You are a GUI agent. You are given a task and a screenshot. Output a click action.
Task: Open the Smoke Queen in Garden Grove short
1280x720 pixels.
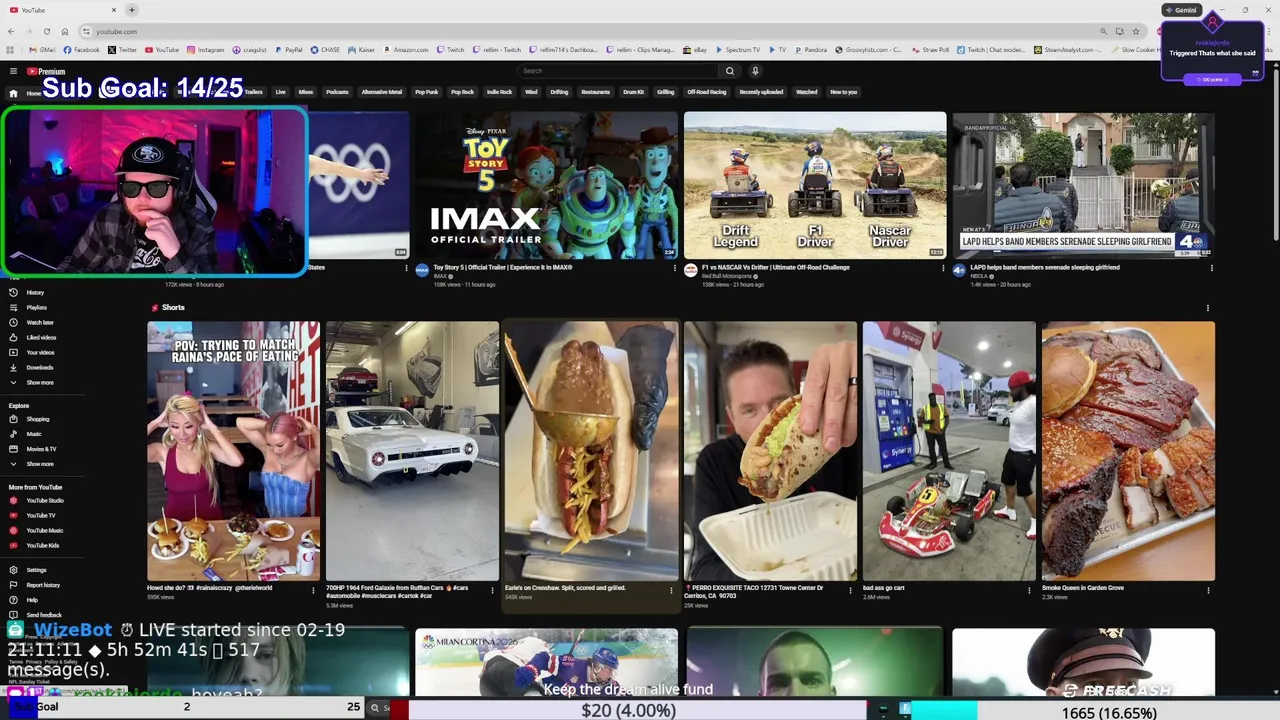tap(1128, 451)
